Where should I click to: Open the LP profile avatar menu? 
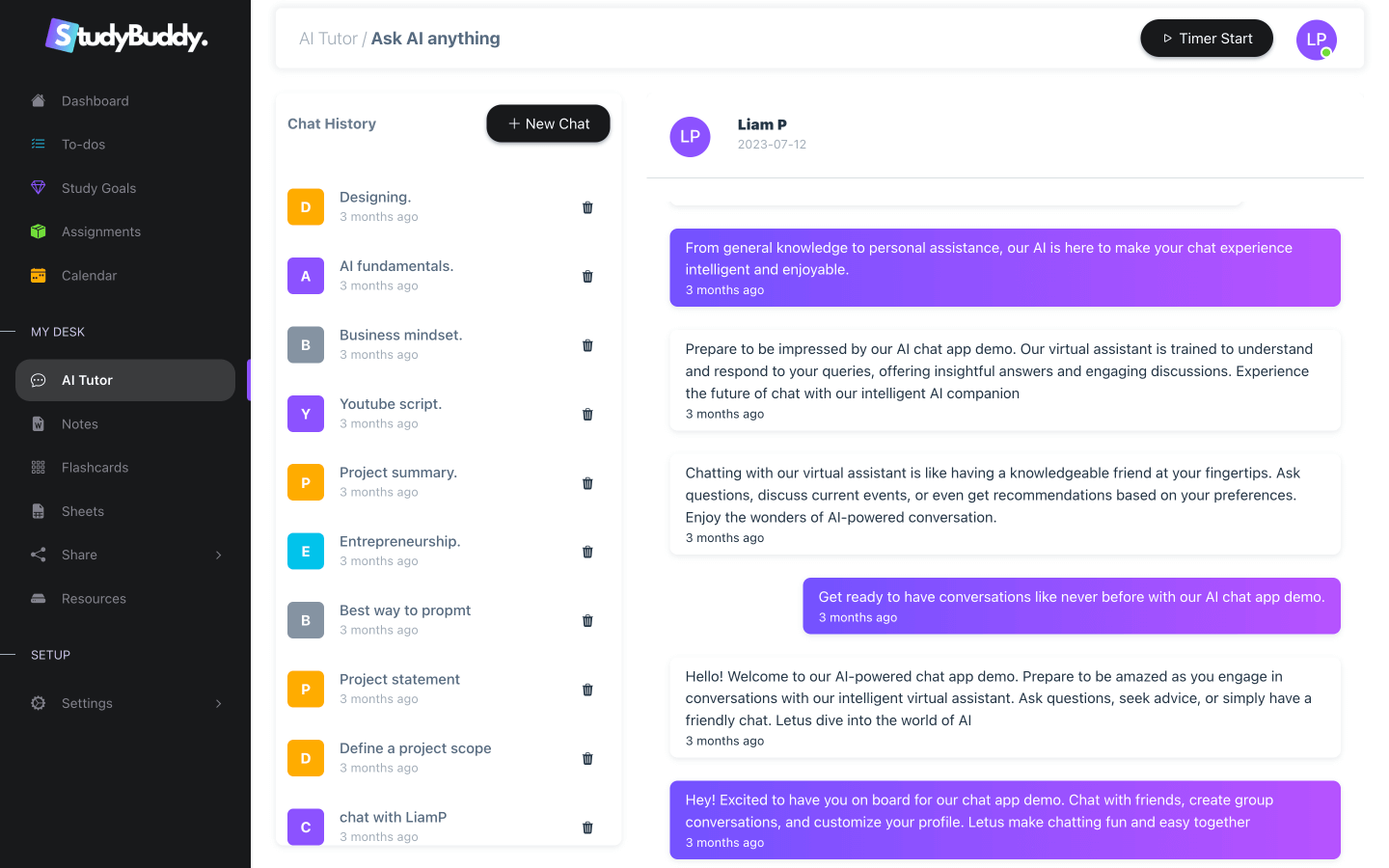click(1316, 40)
